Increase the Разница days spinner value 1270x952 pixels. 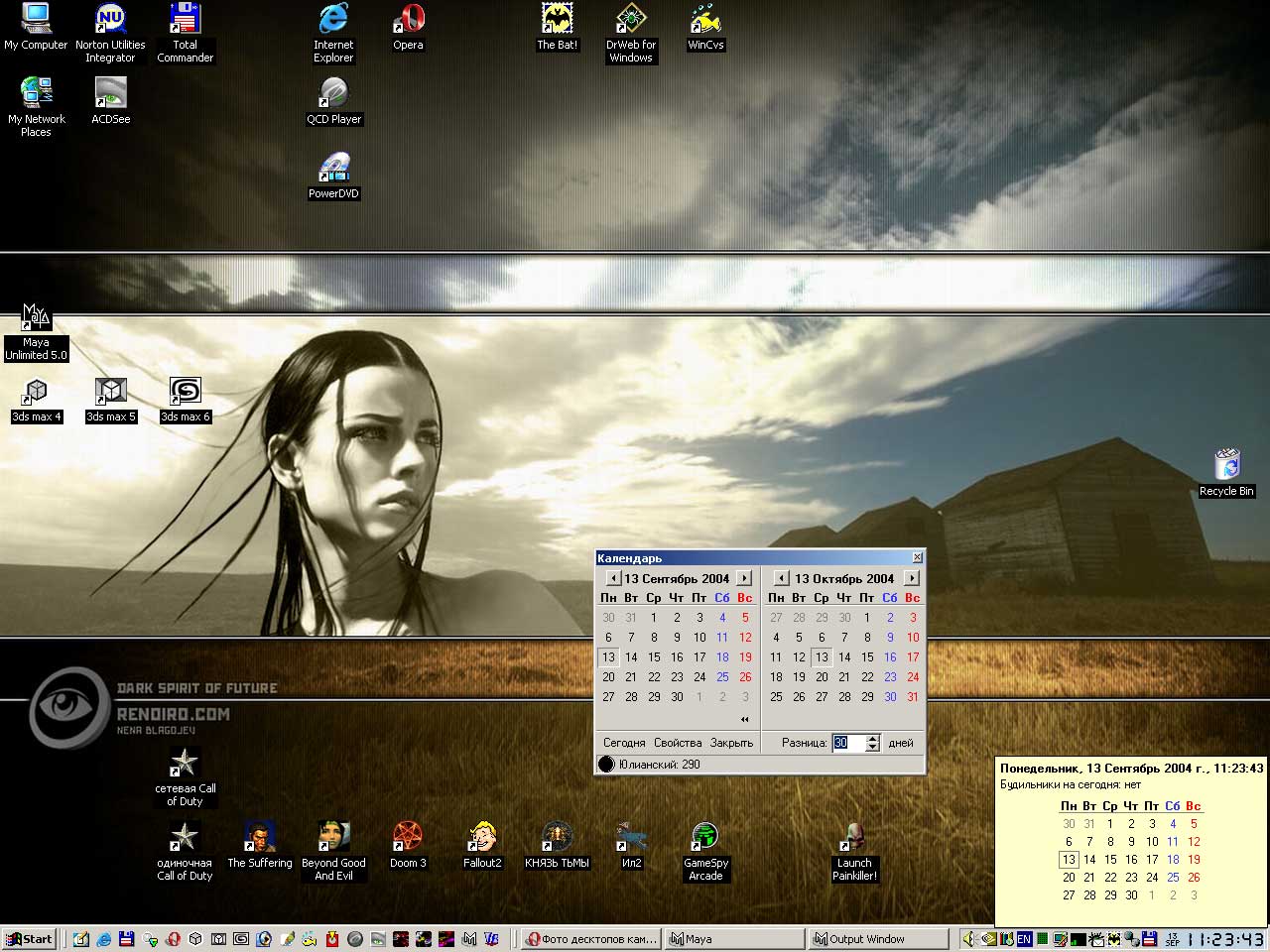pos(872,739)
